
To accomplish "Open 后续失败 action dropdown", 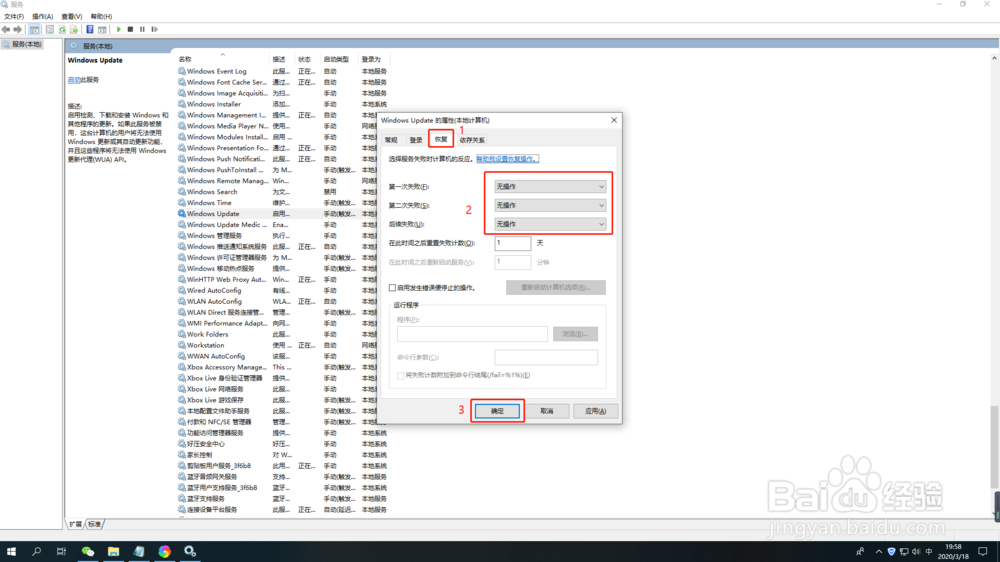I will 550,224.
